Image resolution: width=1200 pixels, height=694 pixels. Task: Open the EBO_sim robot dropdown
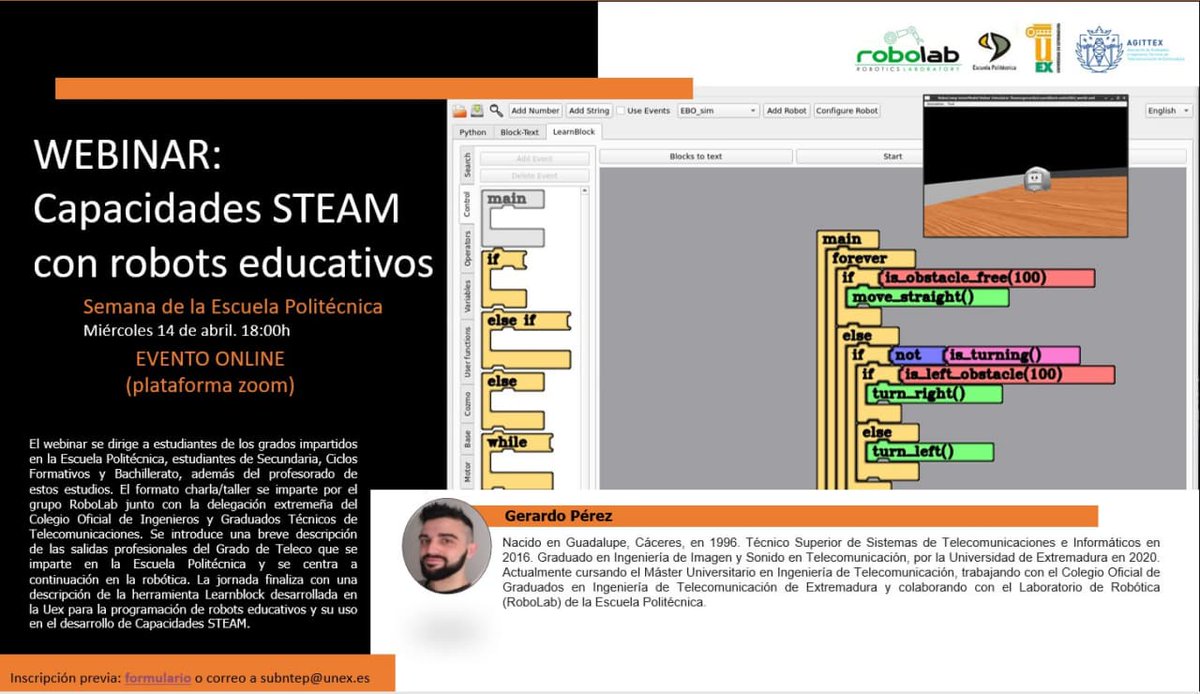[718, 111]
